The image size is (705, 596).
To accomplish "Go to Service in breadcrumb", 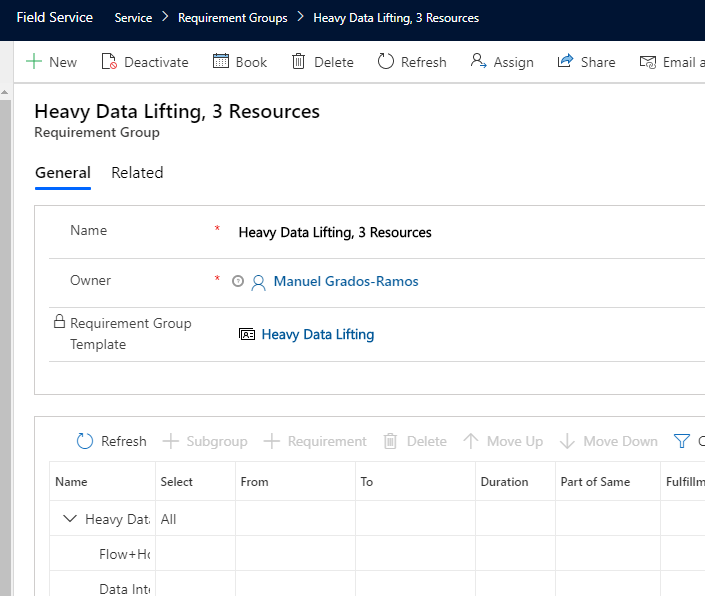I will [x=133, y=18].
